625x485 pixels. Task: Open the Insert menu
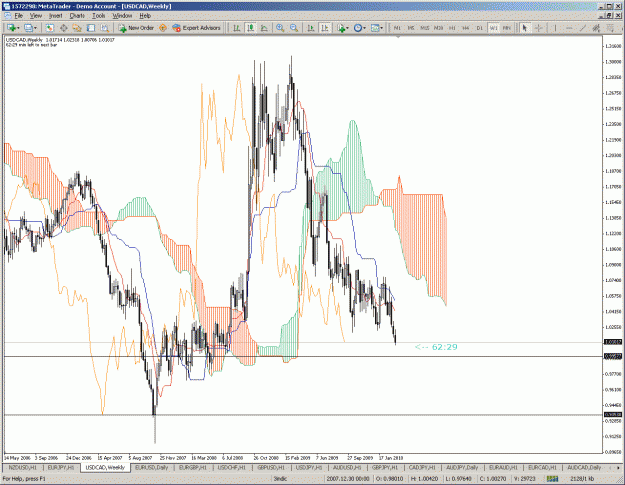(55, 16)
